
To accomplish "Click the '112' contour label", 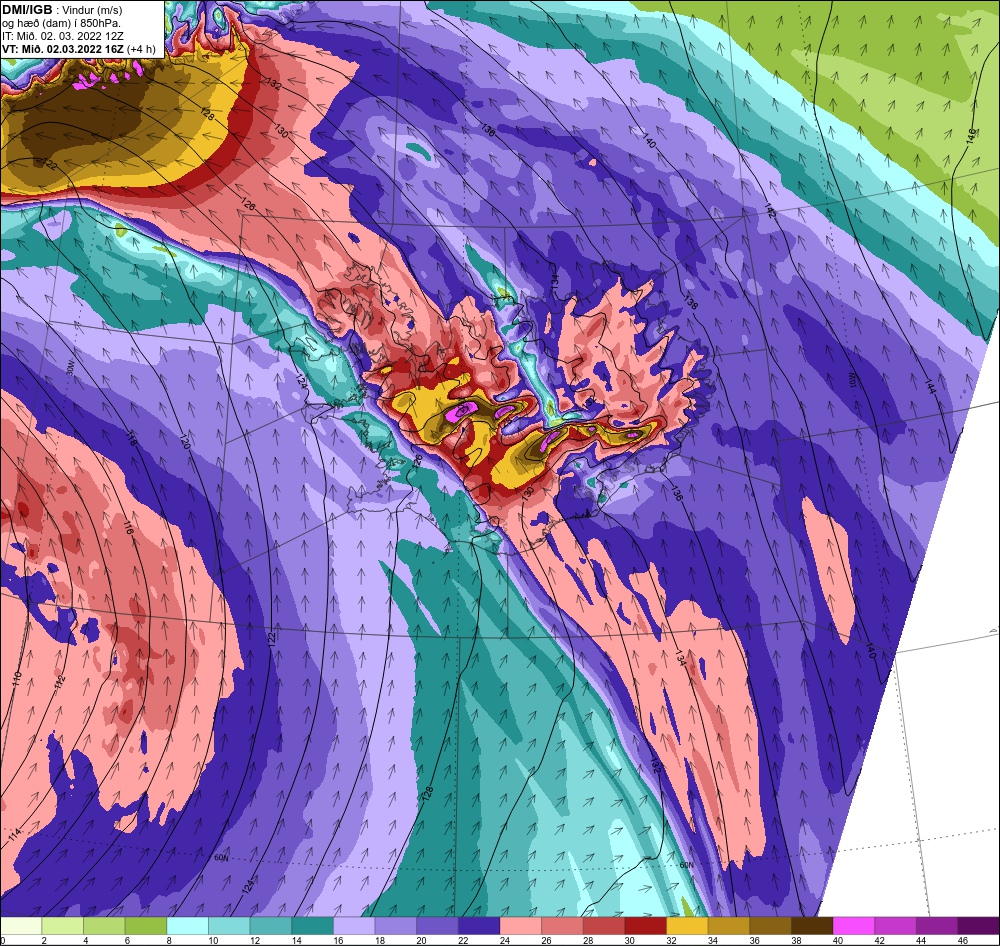I will click(x=60, y=681).
